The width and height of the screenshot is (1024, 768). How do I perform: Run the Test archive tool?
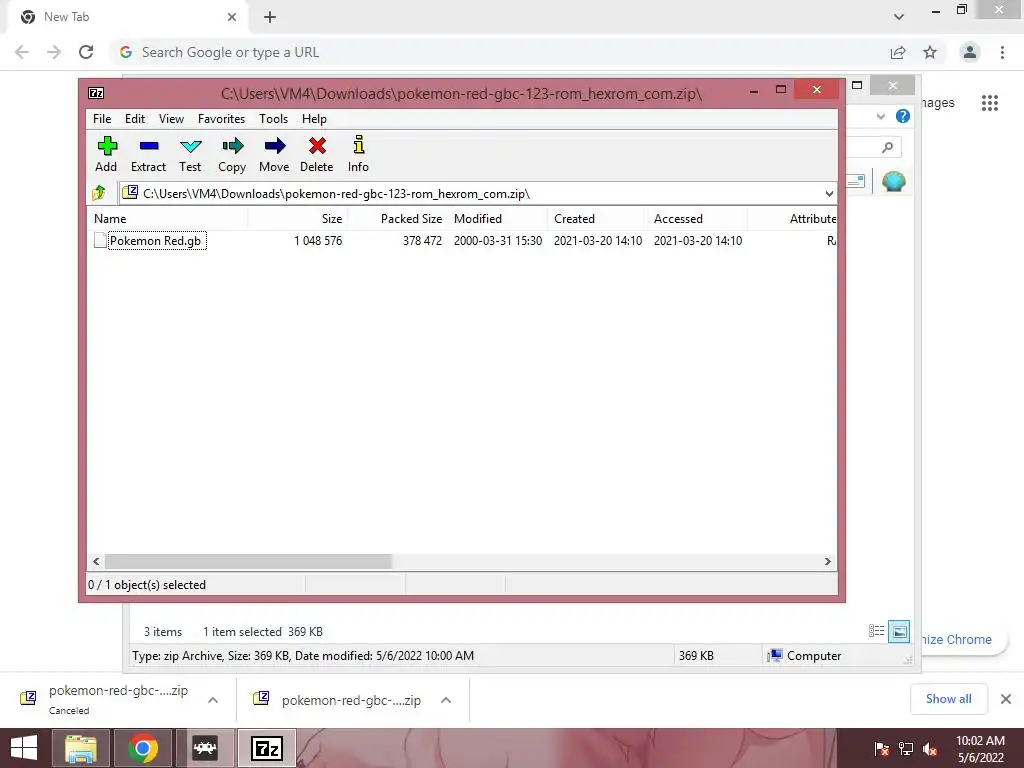(x=191, y=146)
